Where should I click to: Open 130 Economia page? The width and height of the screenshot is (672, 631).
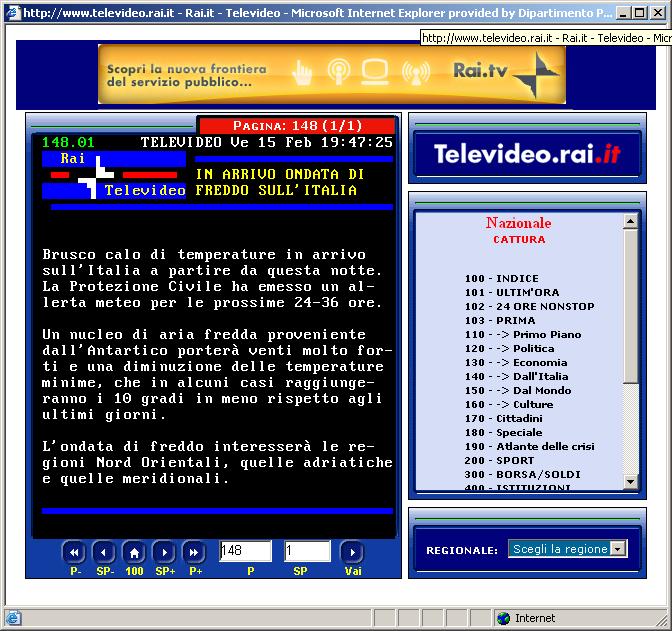click(516, 363)
